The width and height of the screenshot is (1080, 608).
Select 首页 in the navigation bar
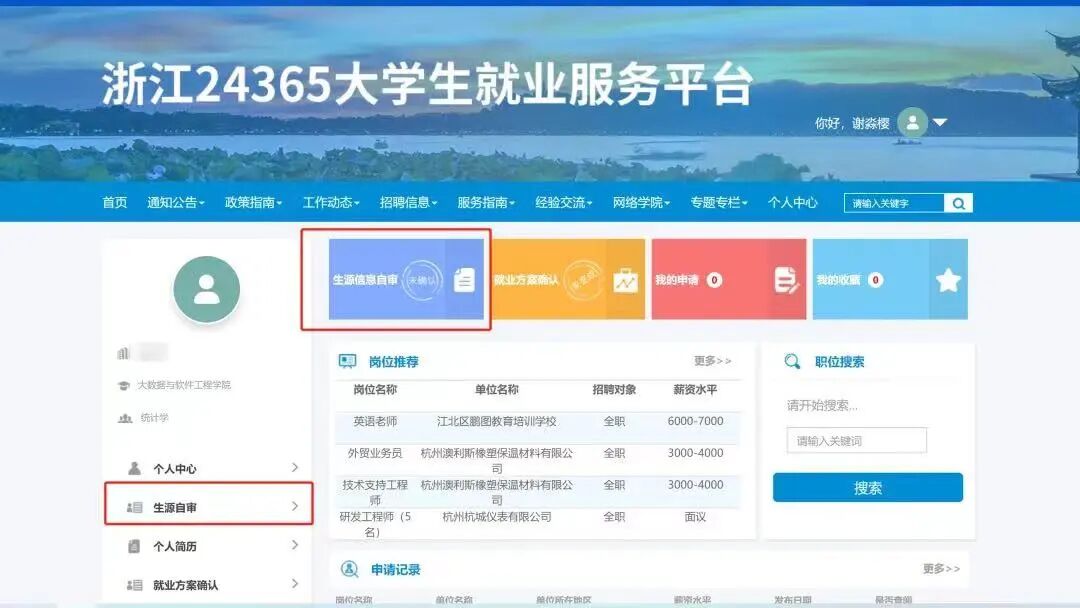point(113,202)
